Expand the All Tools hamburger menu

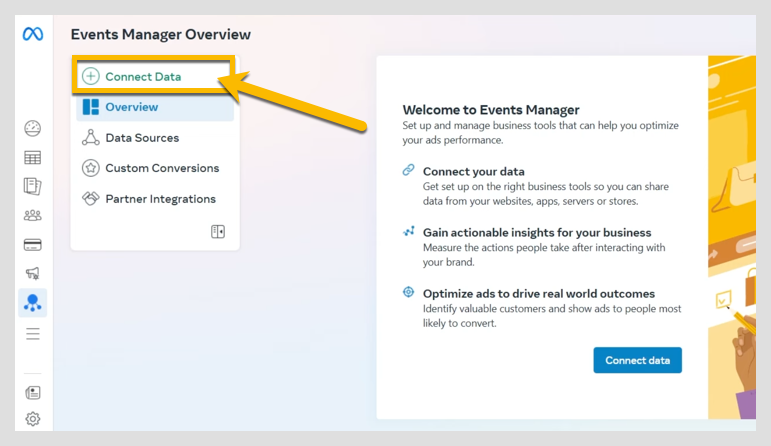pos(33,333)
